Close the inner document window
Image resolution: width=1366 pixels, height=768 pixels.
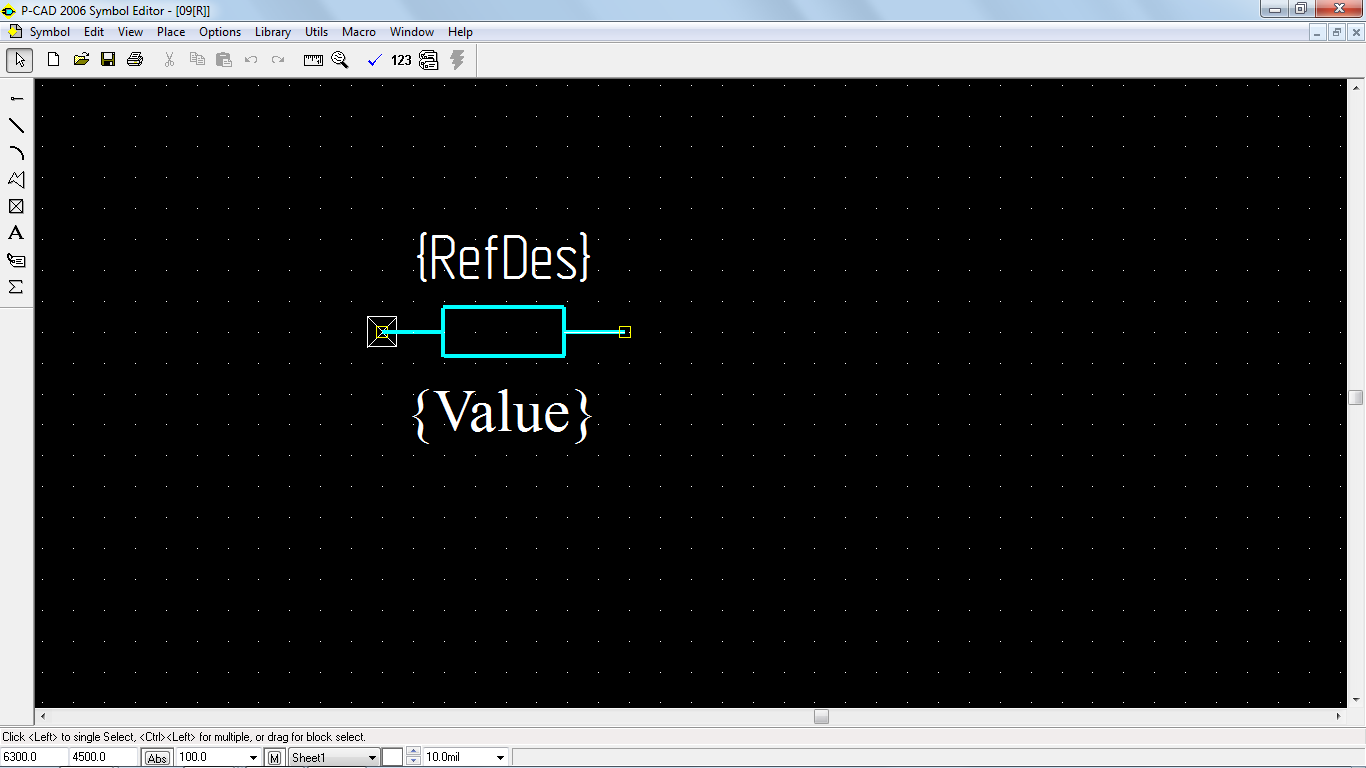pyautogui.click(x=1355, y=32)
